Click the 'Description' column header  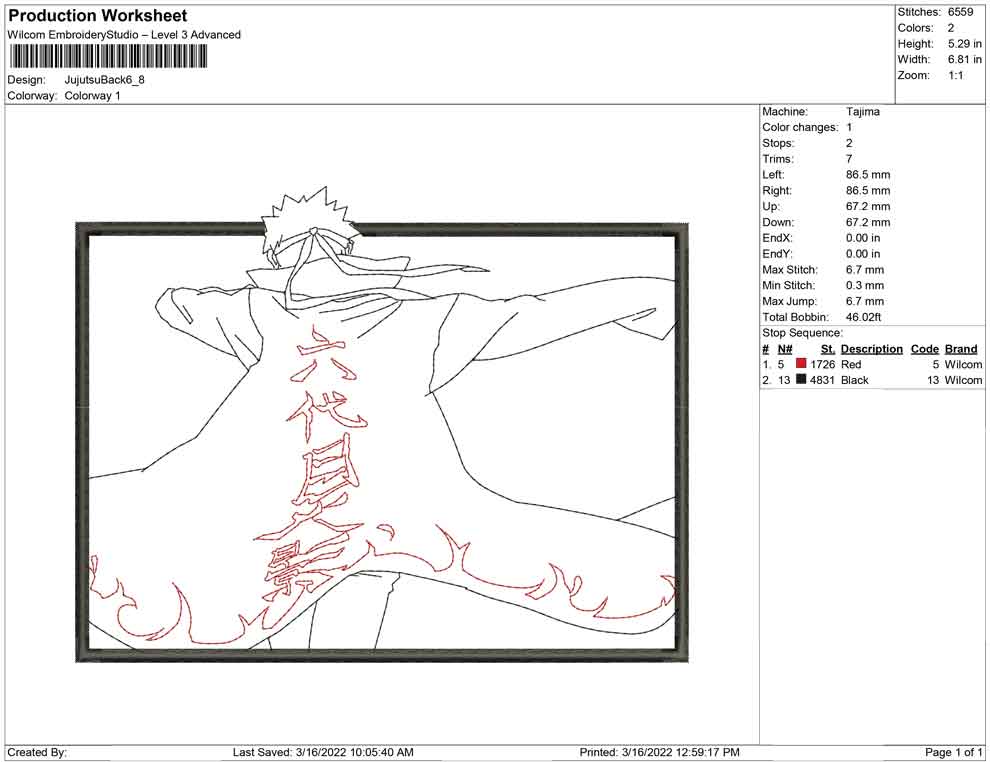click(871, 348)
